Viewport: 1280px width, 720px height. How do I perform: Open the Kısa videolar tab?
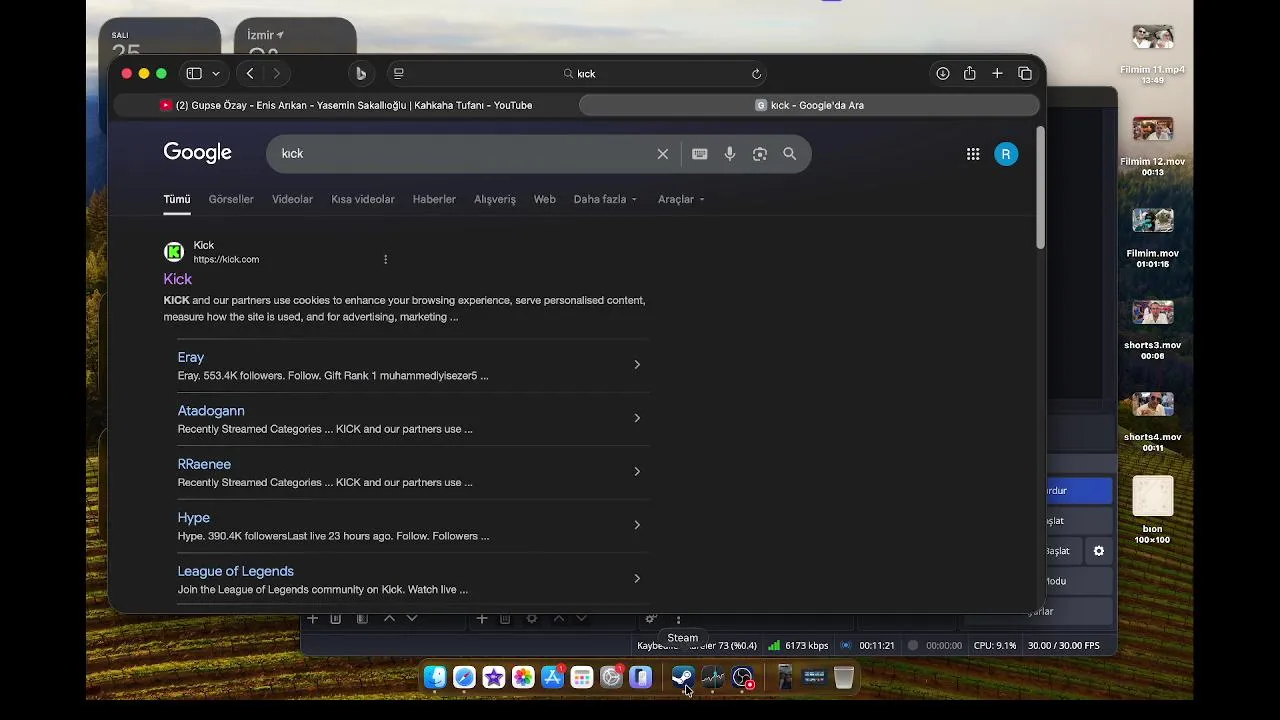click(363, 199)
